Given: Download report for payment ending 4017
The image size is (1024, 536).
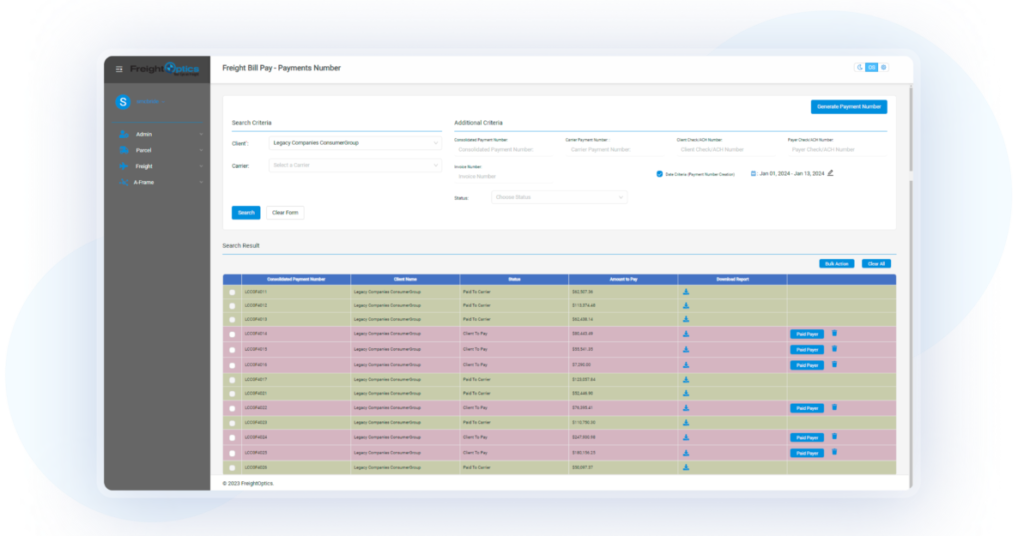Looking at the screenshot, I should [686, 379].
